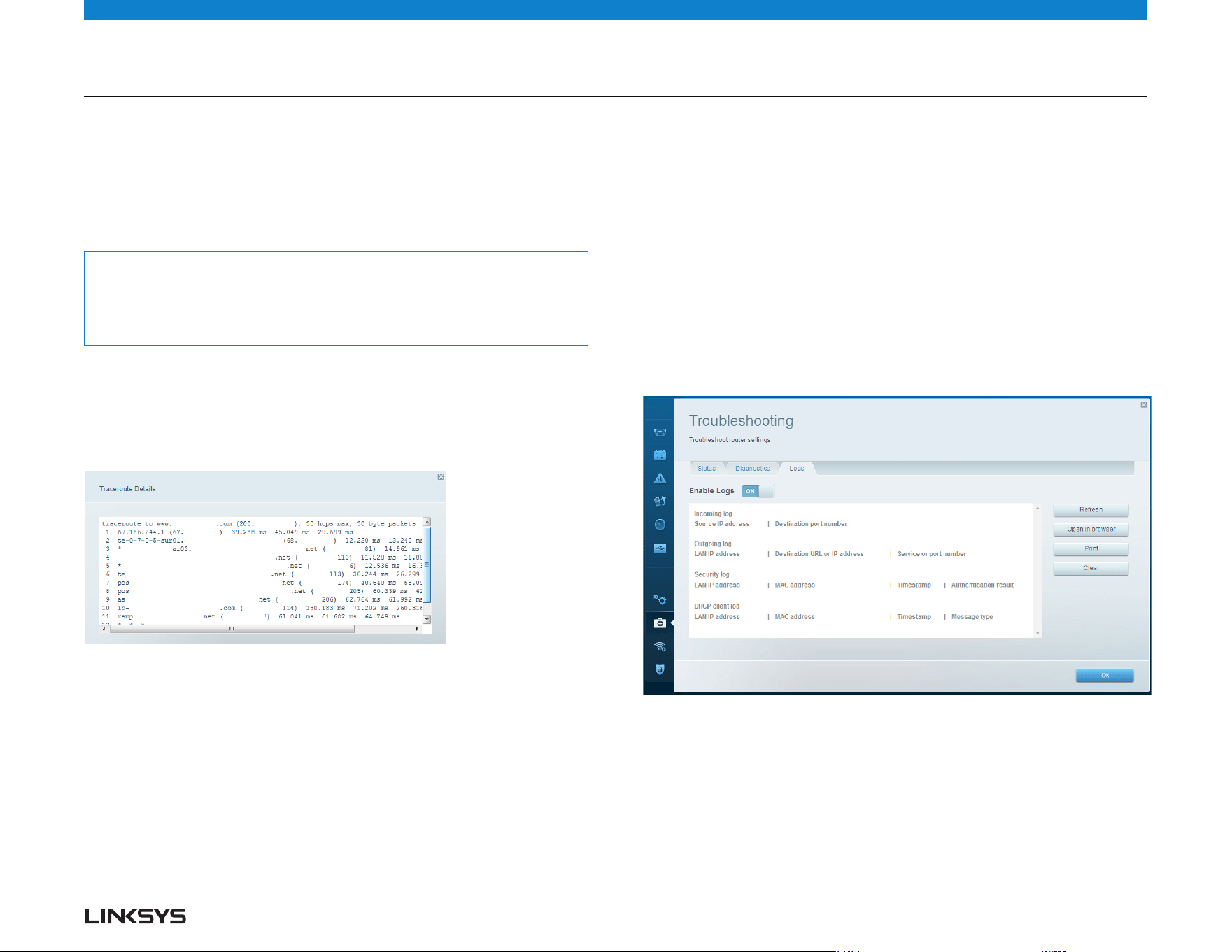1232x952 pixels.
Task: Click logs list scroll-down arrow
Action: (x=1038, y=633)
